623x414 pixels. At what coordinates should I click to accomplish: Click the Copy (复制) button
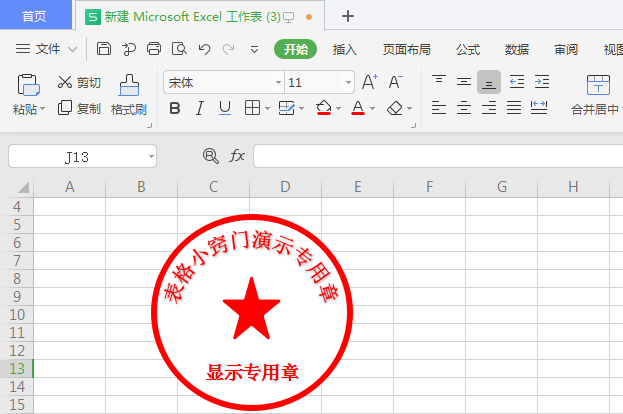[x=79, y=108]
